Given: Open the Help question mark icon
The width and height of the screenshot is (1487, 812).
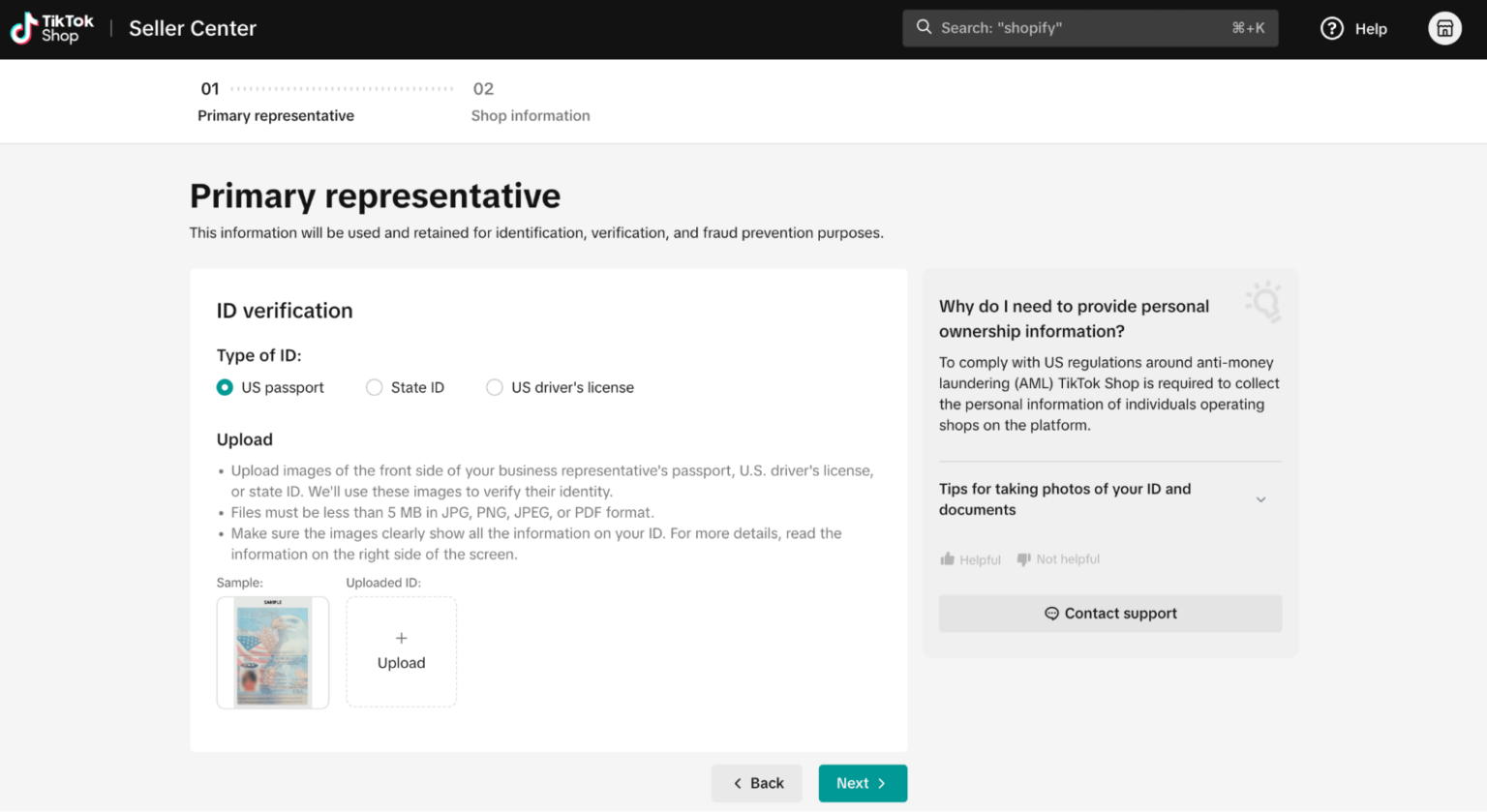Looking at the screenshot, I should click(x=1332, y=28).
